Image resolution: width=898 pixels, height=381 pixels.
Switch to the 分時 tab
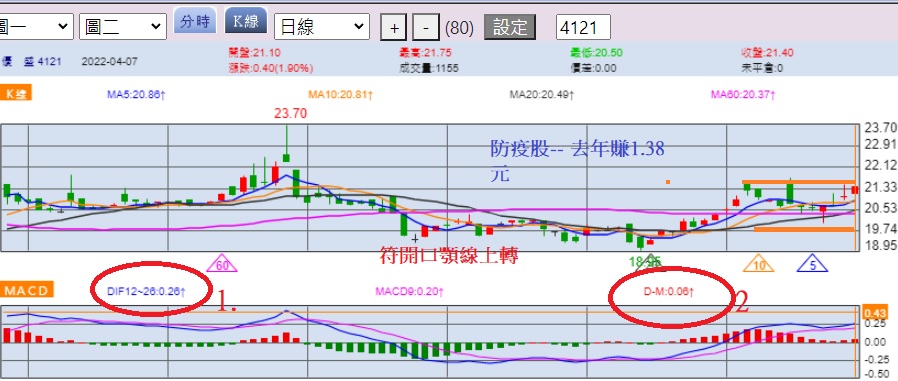click(195, 22)
